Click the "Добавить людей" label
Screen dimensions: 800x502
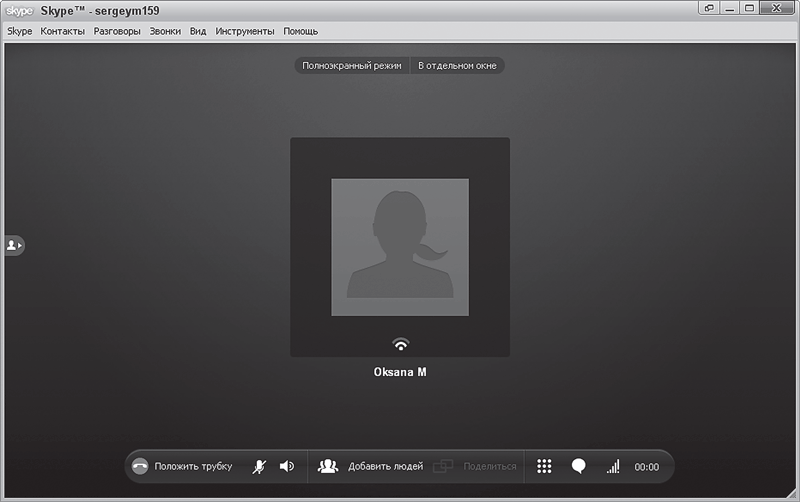click(x=386, y=466)
